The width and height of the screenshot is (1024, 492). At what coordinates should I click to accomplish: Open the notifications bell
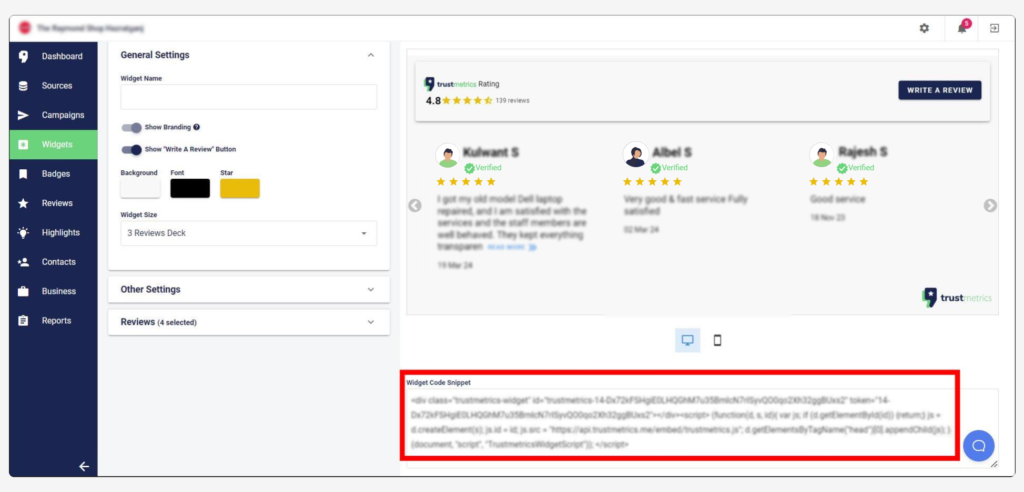point(962,28)
